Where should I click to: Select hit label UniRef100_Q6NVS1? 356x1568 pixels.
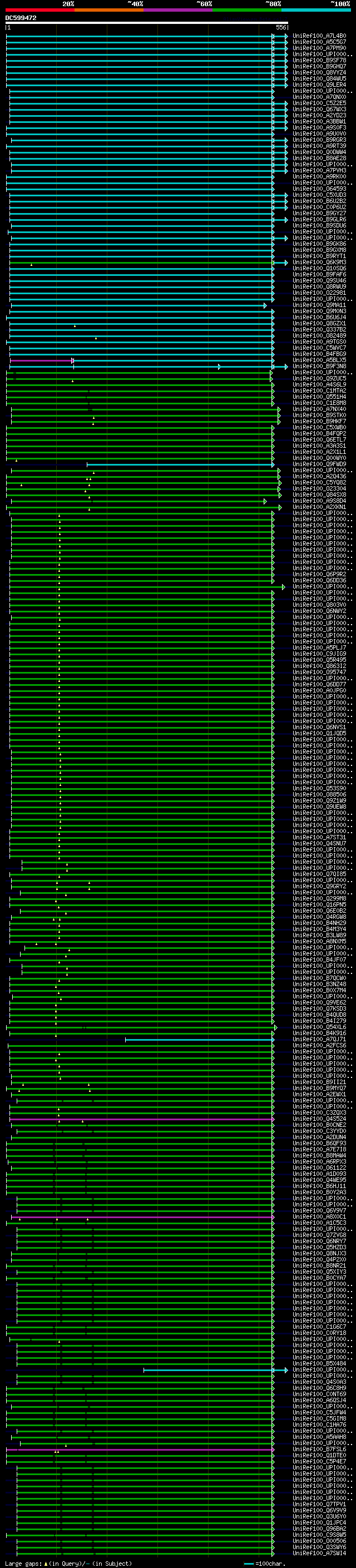click(x=319, y=728)
